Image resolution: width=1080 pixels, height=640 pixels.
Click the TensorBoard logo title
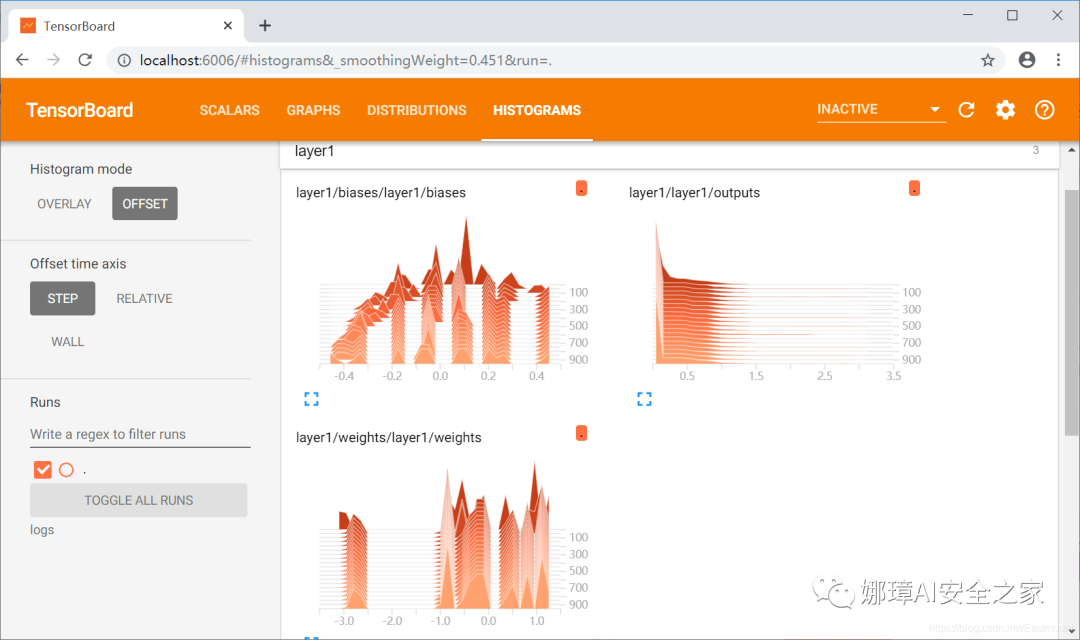click(x=80, y=110)
